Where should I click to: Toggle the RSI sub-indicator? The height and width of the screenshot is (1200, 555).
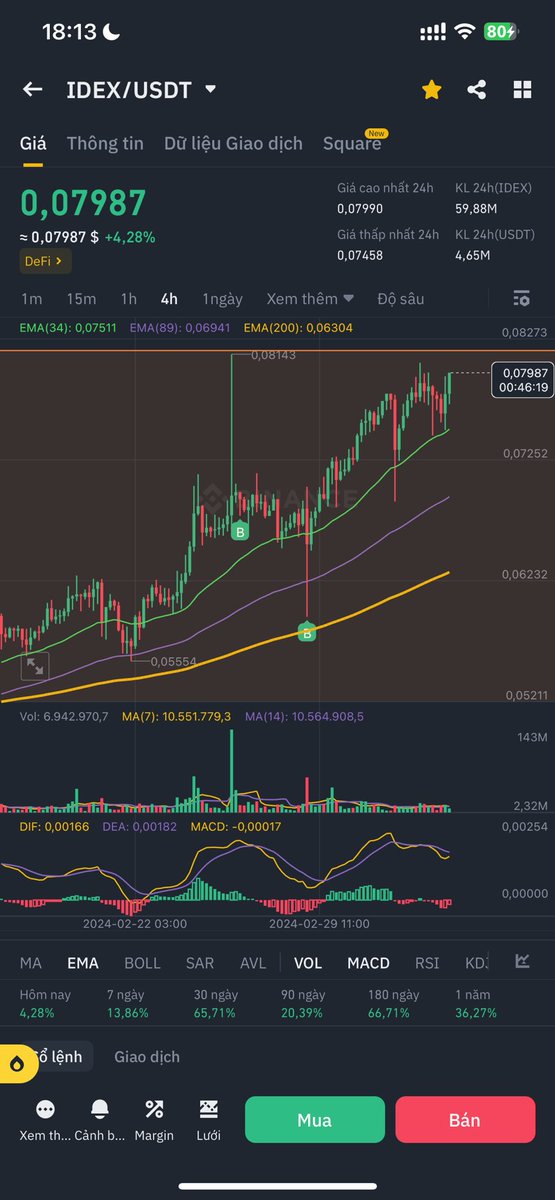(x=428, y=963)
